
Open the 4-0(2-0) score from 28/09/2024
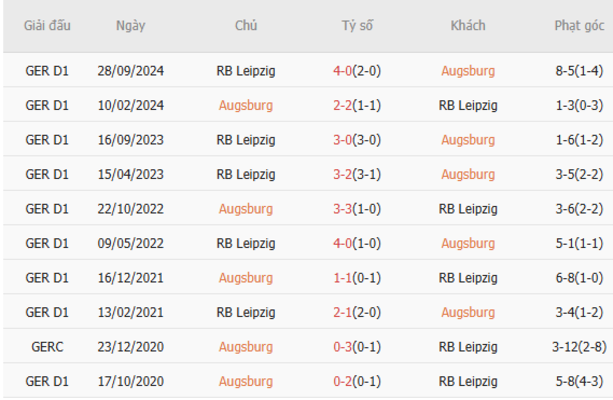pyautogui.click(x=356, y=71)
